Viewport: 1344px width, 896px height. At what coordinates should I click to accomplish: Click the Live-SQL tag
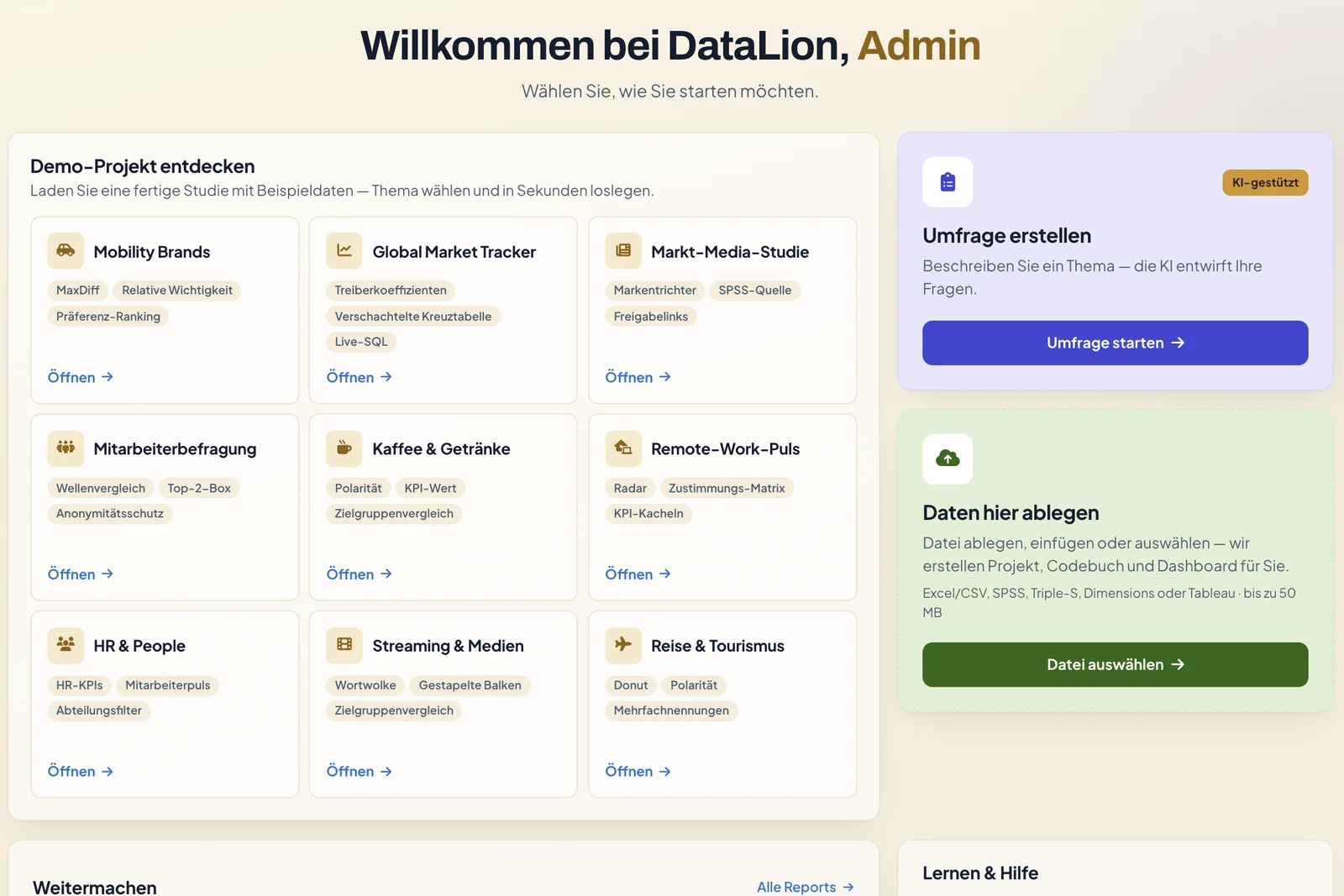361,342
